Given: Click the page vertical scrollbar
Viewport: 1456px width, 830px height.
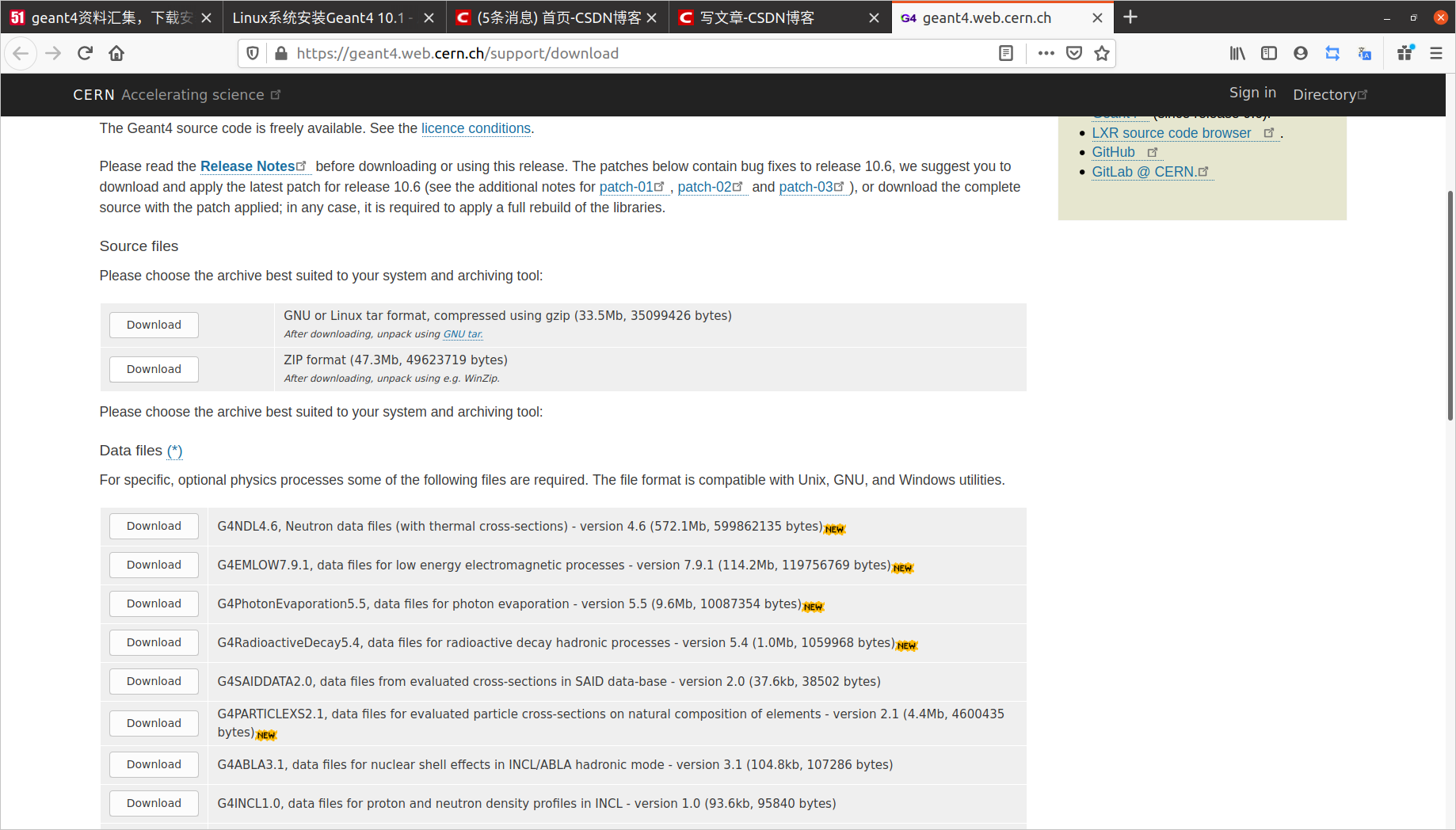Looking at the screenshot, I should pos(1450,305).
